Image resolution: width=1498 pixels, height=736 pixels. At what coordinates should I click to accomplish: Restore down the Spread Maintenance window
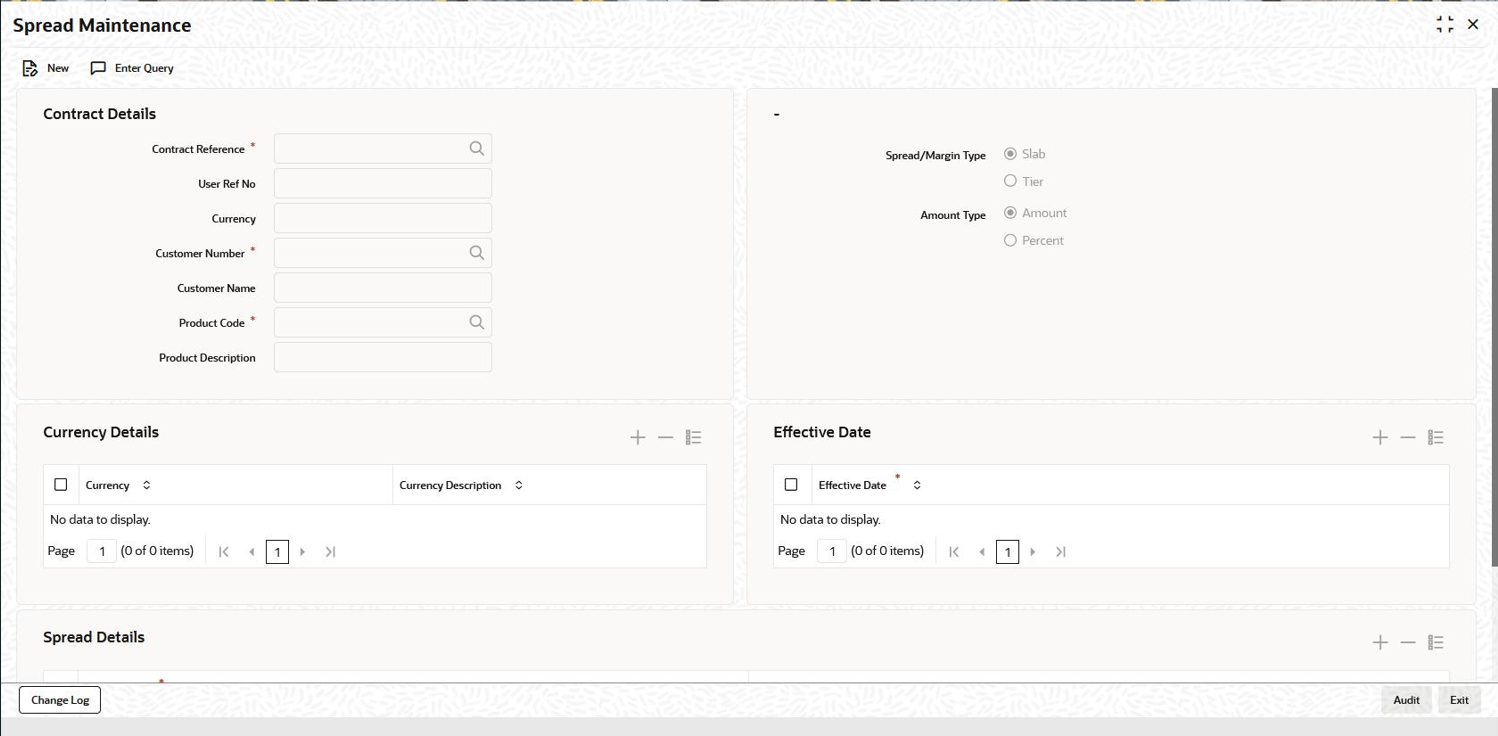pos(1445,25)
